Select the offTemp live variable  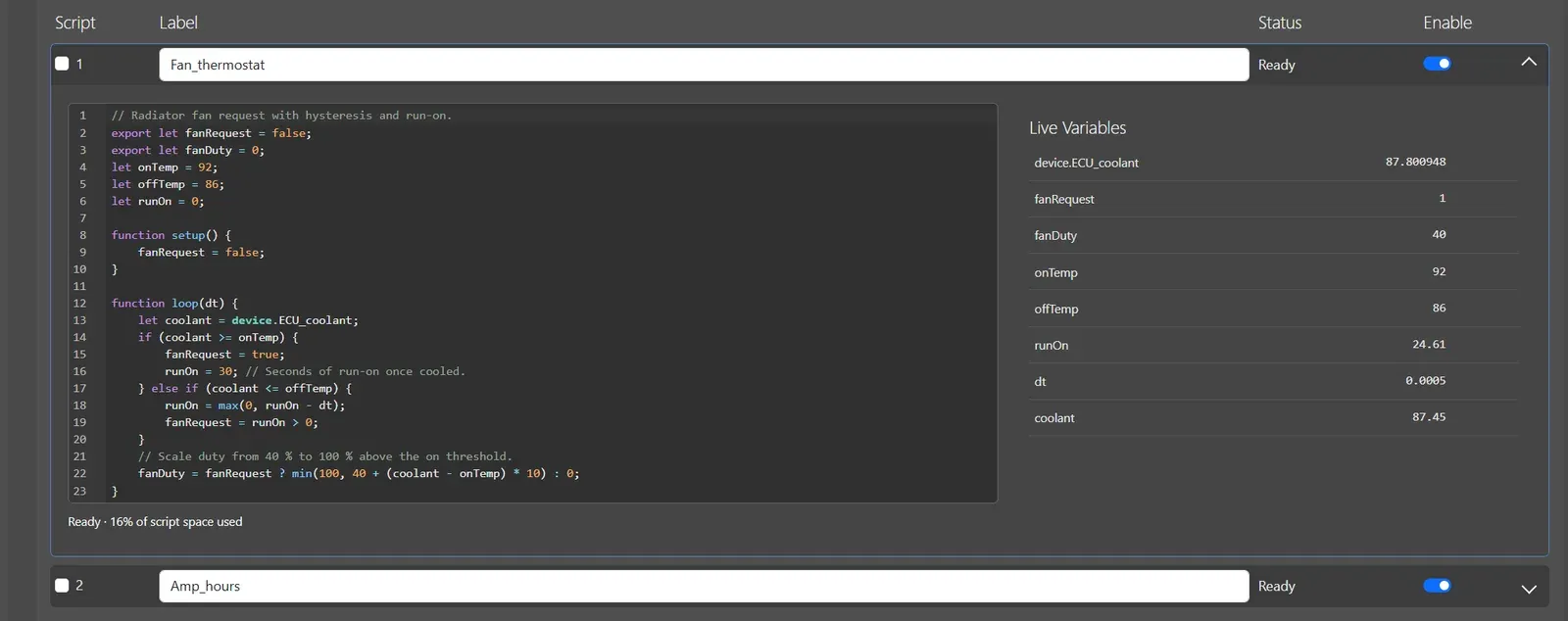click(1273, 309)
